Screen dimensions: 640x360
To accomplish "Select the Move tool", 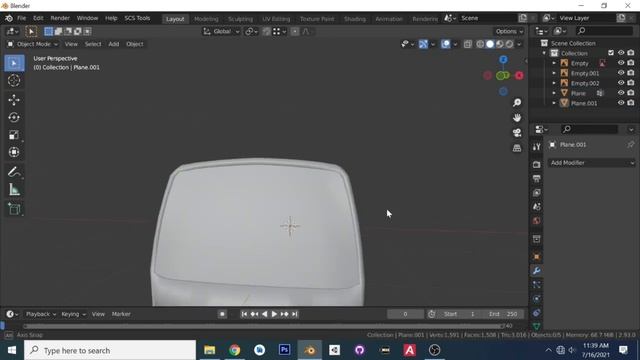I will click(x=14, y=100).
